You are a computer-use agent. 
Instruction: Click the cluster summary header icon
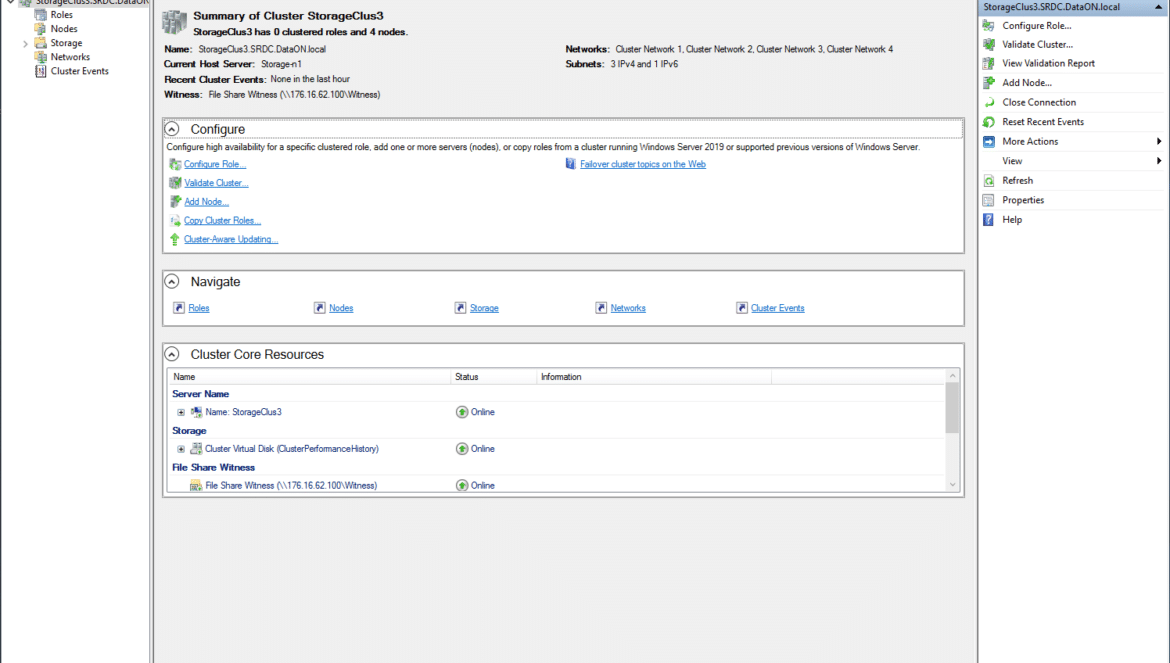click(175, 22)
